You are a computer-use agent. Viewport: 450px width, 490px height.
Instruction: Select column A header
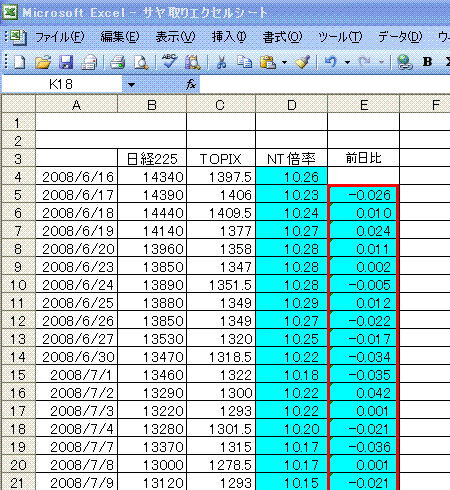(x=76, y=105)
